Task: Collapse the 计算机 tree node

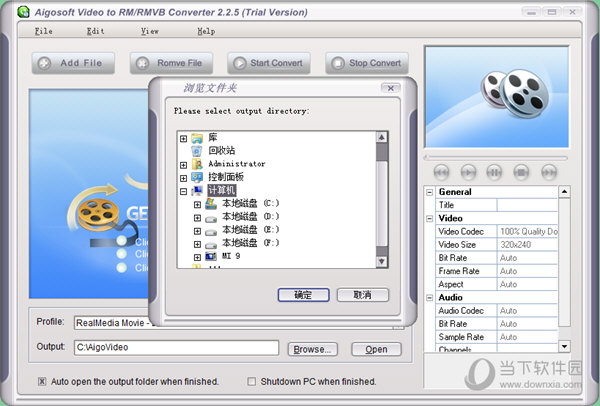Action: tap(183, 191)
